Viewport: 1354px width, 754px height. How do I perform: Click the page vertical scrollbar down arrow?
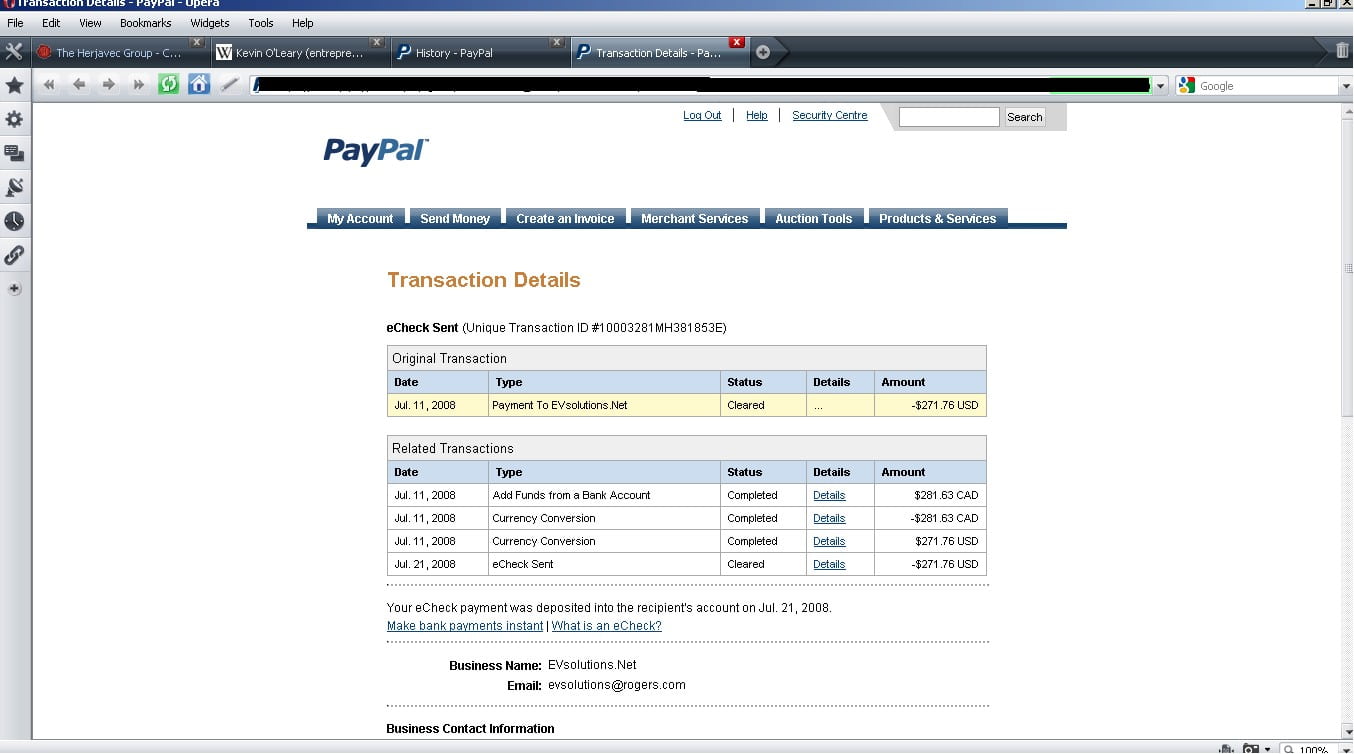click(x=1346, y=730)
